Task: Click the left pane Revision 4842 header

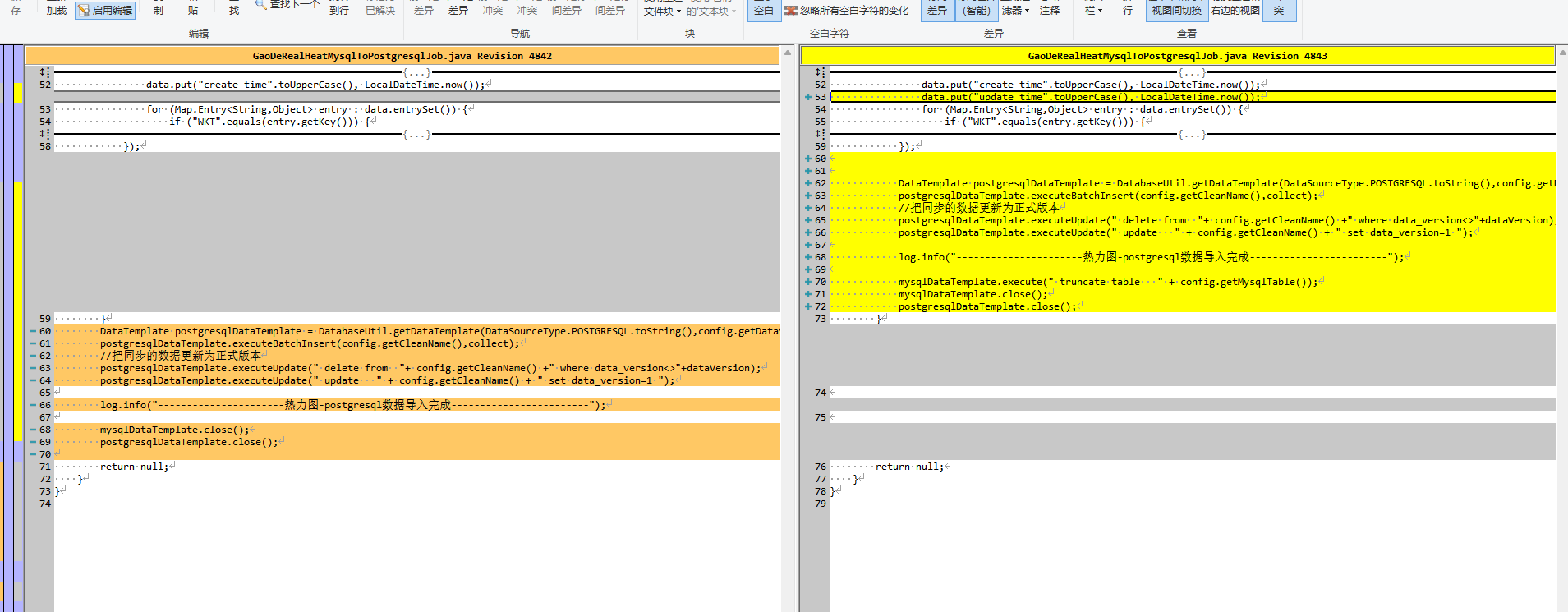Action: coord(402,56)
